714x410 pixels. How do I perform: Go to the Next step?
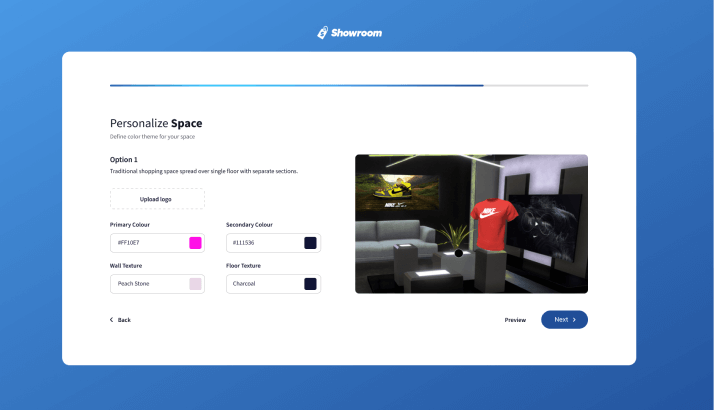(564, 320)
